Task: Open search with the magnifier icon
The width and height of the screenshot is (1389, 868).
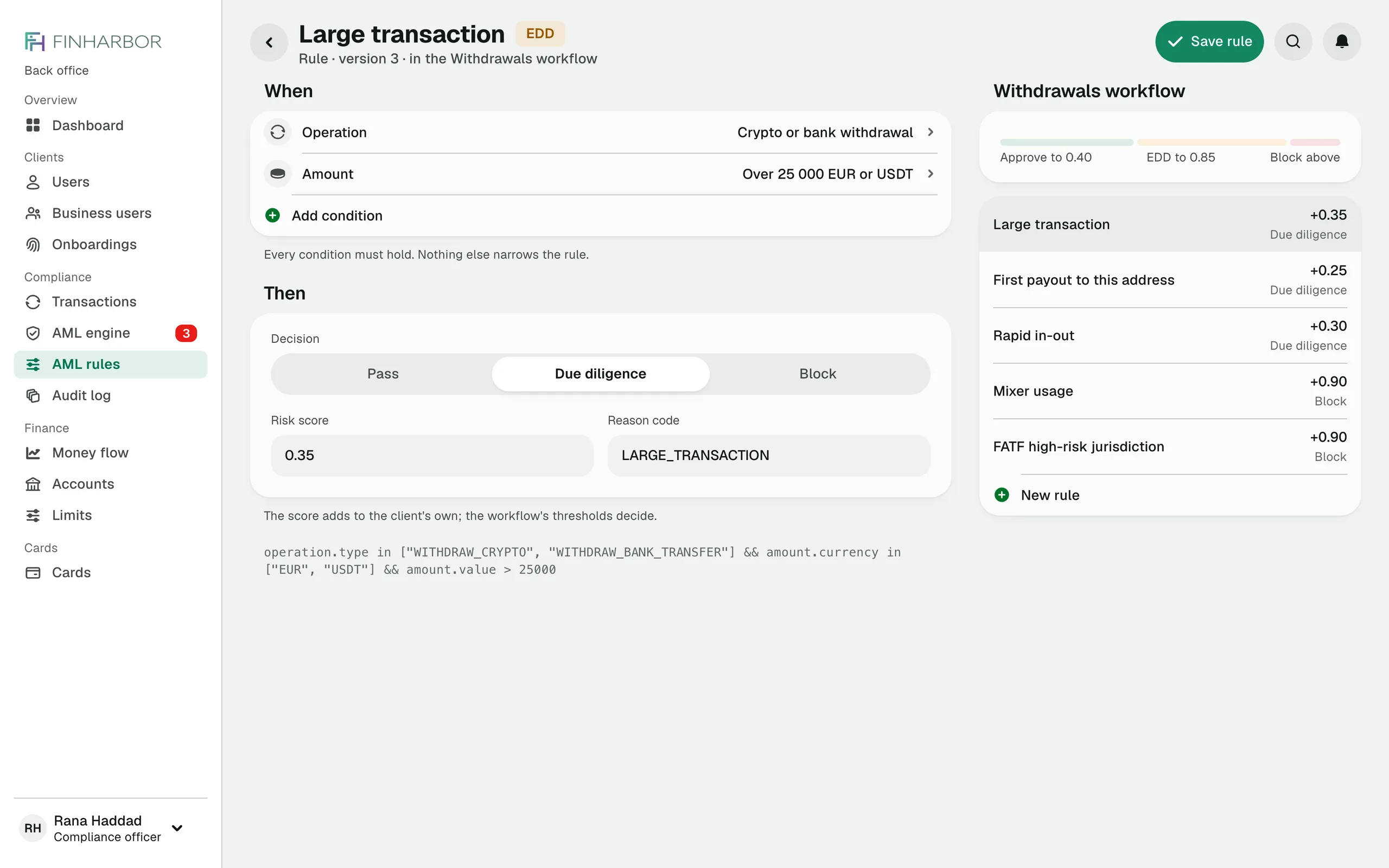Action: pyautogui.click(x=1292, y=41)
